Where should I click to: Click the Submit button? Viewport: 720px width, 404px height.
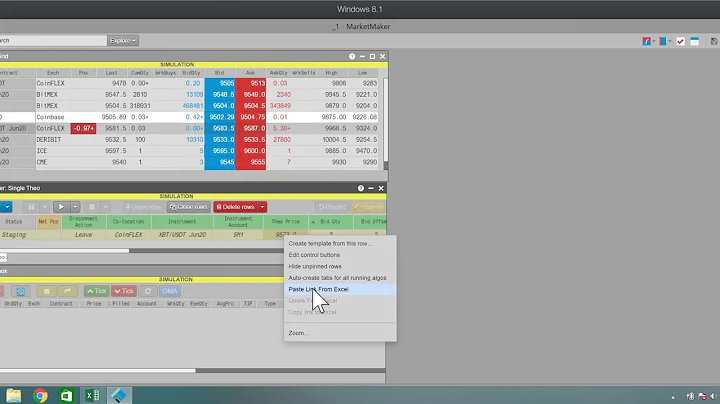(x=367, y=207)
